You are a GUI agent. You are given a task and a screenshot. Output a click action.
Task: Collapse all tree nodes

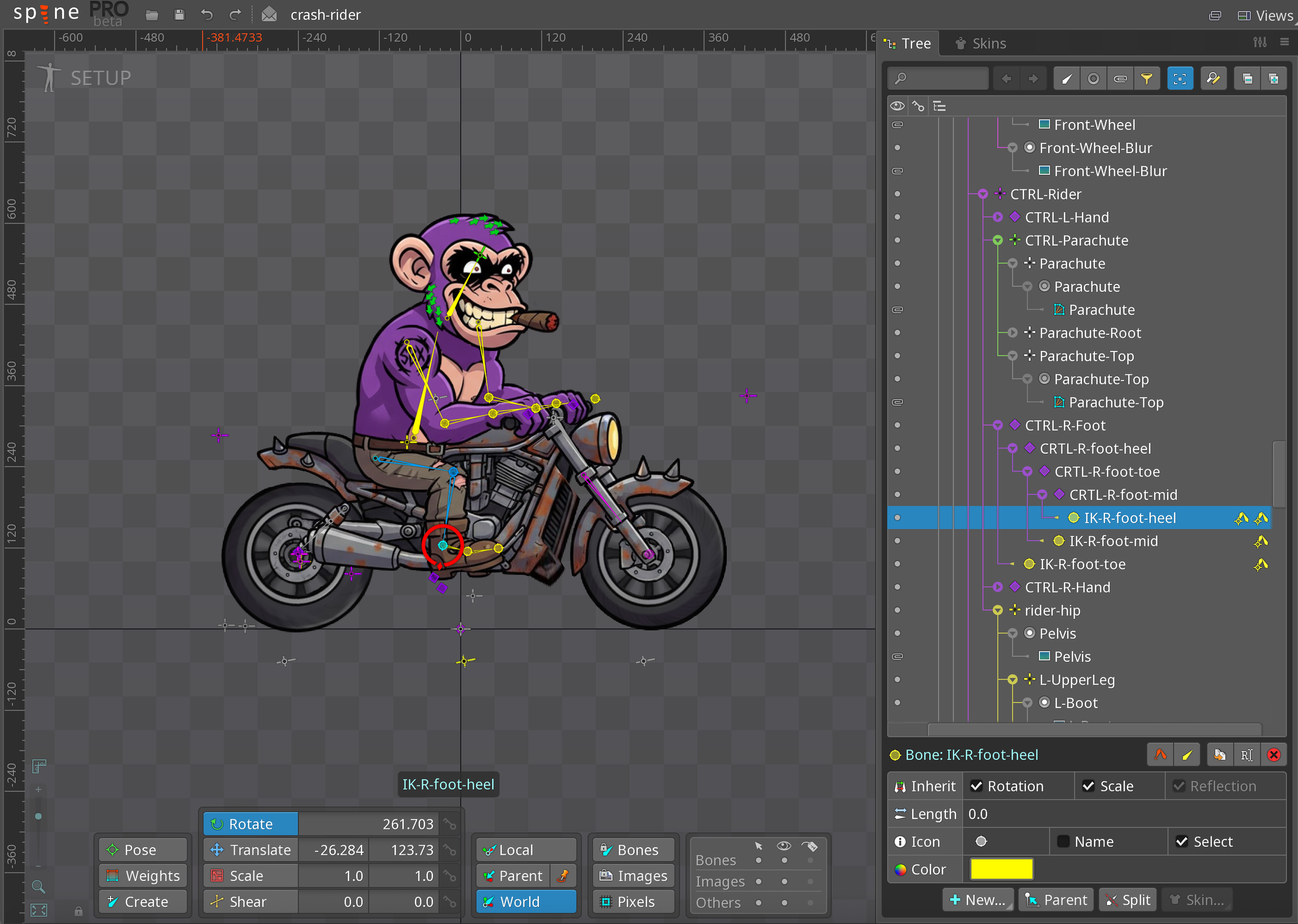click(1247, 78)
